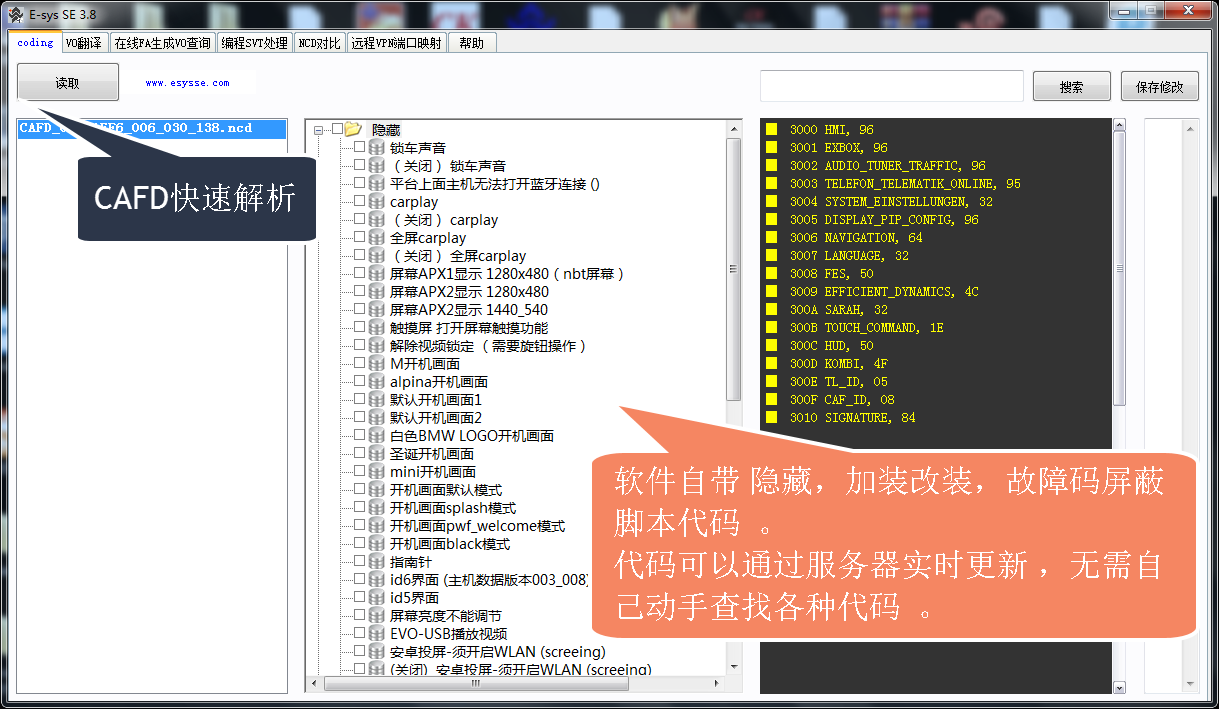Screen dimensions: 1219x709
Task: Click the 读取 button
Action: click(68, 83)
